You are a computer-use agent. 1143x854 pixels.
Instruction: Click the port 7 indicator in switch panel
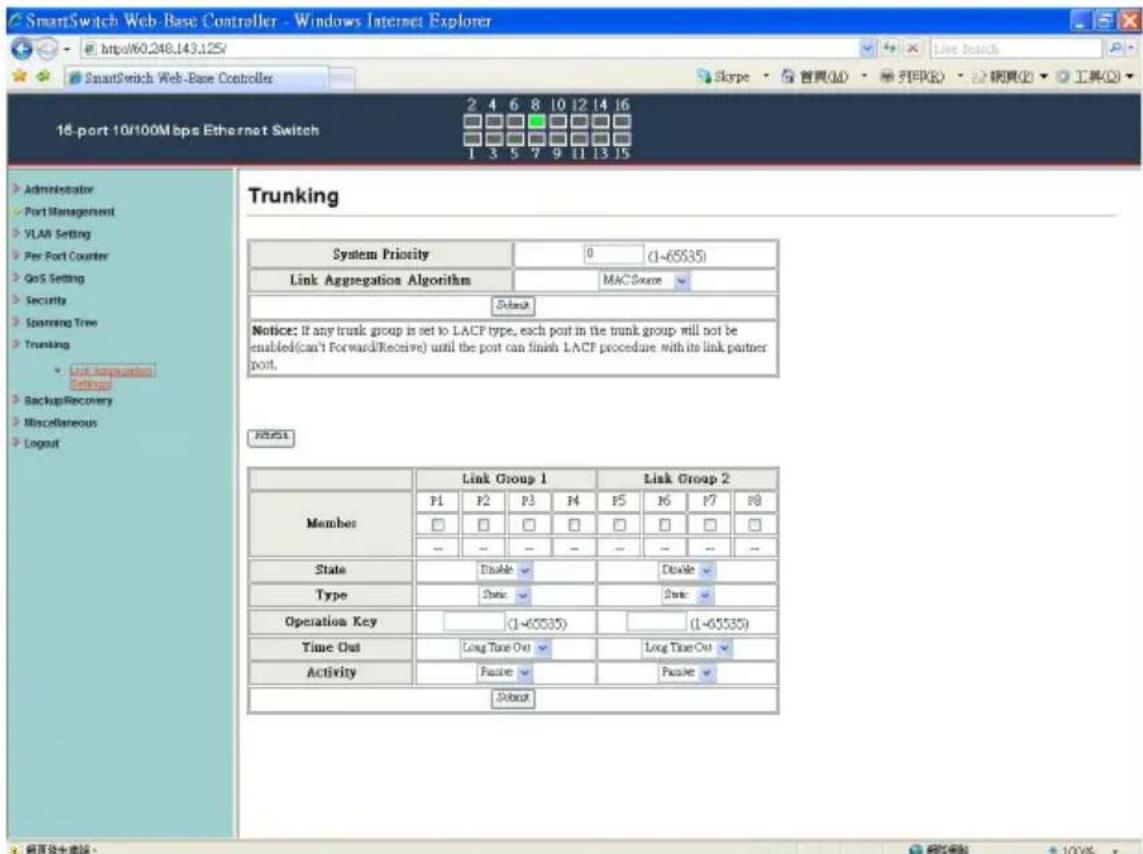coord(536,138)
